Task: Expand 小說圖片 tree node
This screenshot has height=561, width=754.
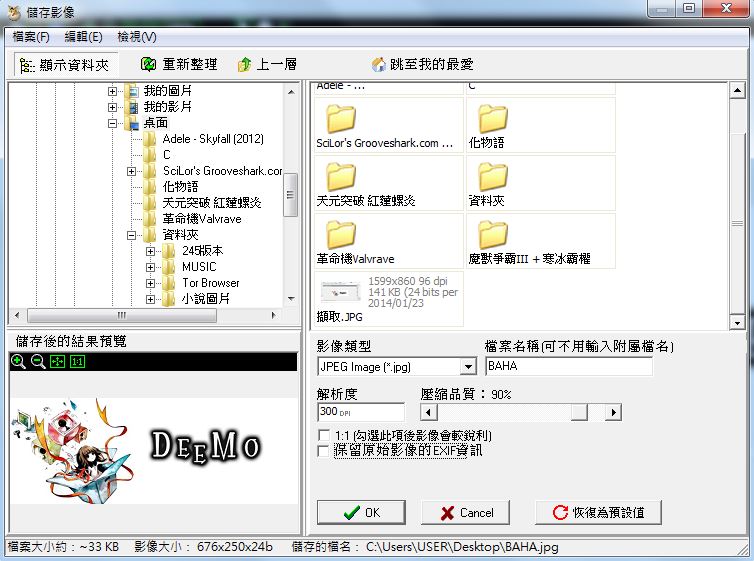Action: click(151, 299)
